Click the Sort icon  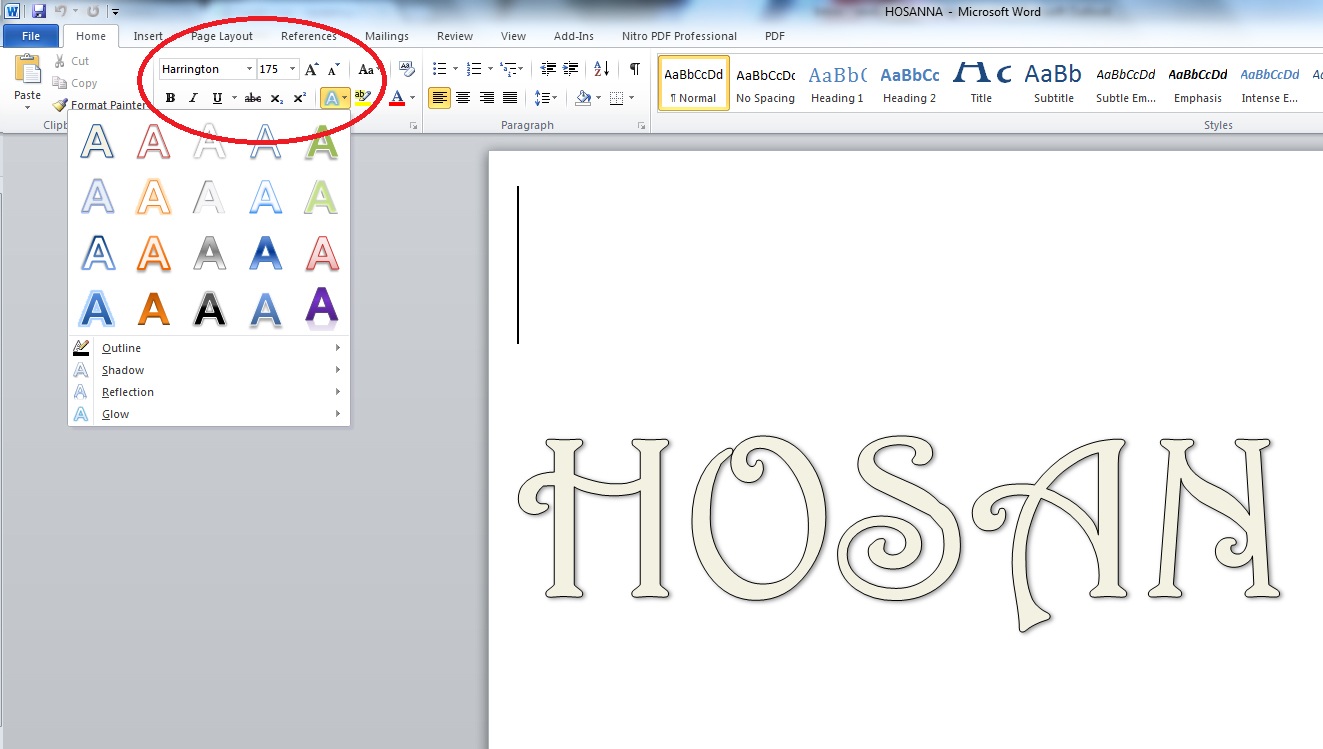click(600, 68)
